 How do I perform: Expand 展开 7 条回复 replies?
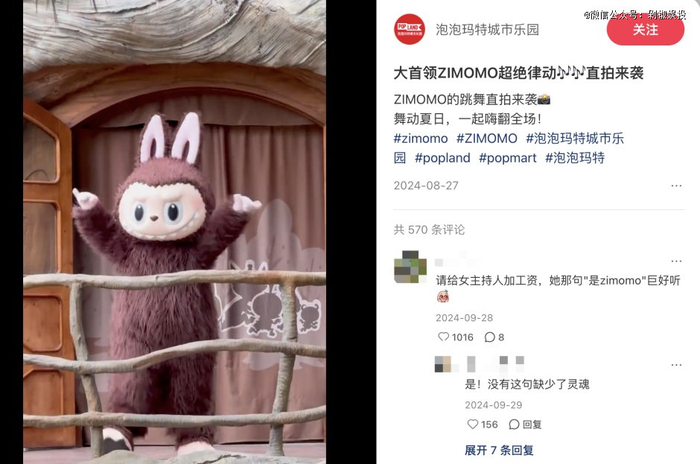[499, 450]
